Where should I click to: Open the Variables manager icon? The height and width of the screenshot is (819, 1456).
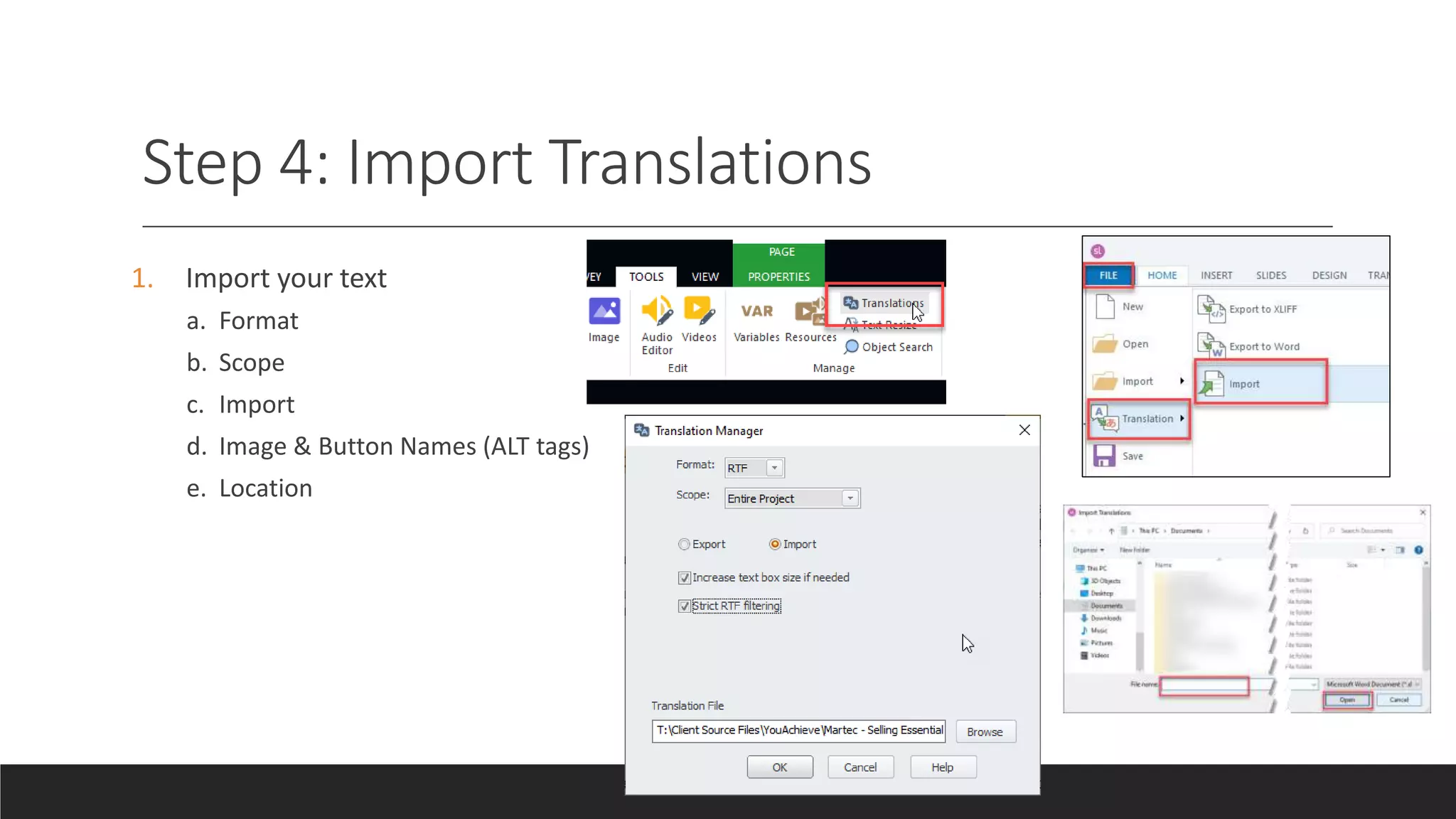tap(756, 311)
